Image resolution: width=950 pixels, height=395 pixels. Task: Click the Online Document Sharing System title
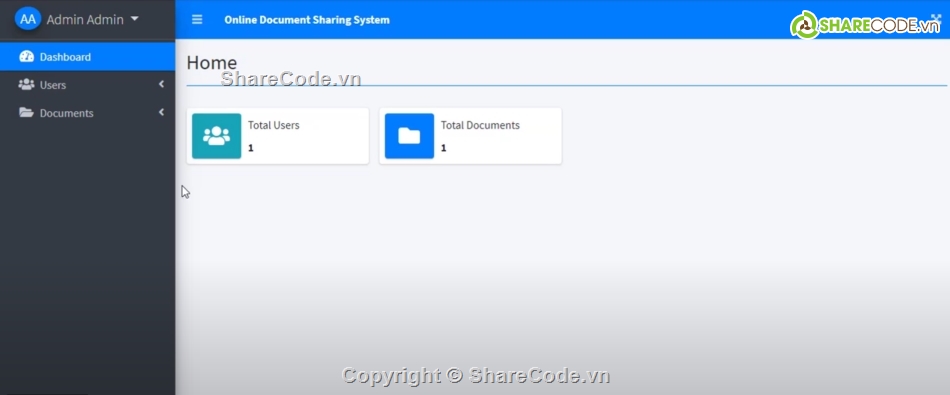pos(307,19)
